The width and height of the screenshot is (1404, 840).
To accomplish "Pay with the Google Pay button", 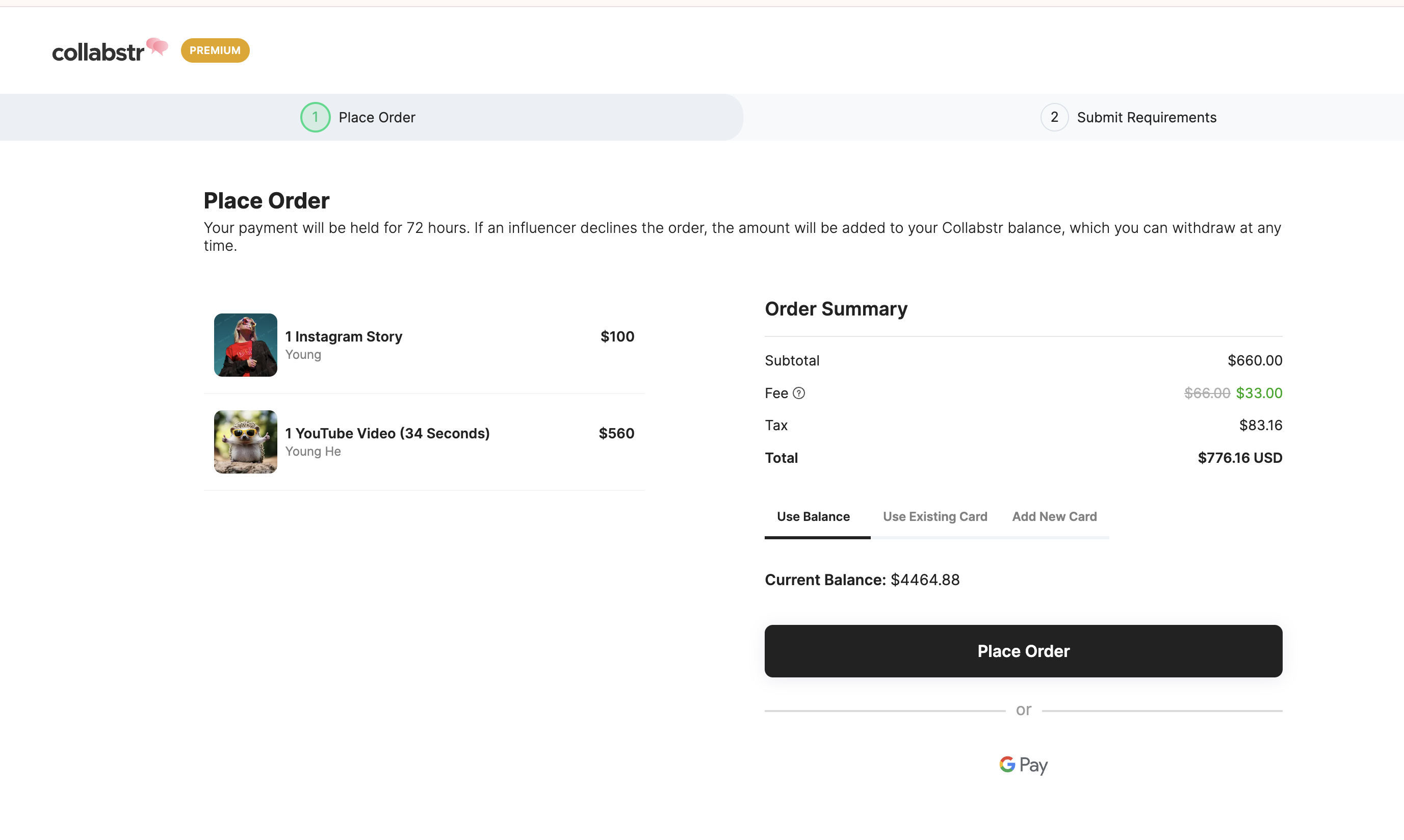I will coord(1023,765).
